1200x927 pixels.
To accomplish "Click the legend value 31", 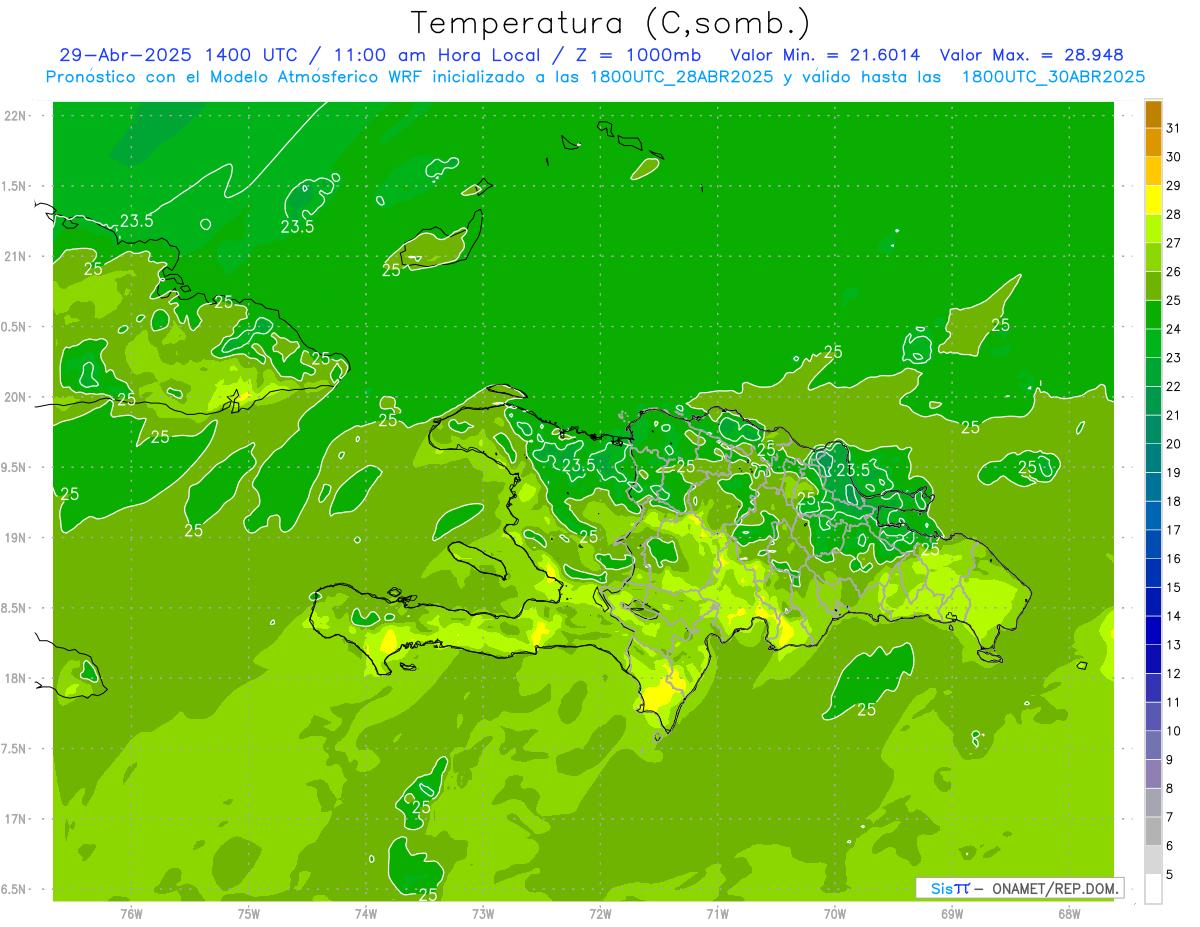I will (x=1174, y=128).
